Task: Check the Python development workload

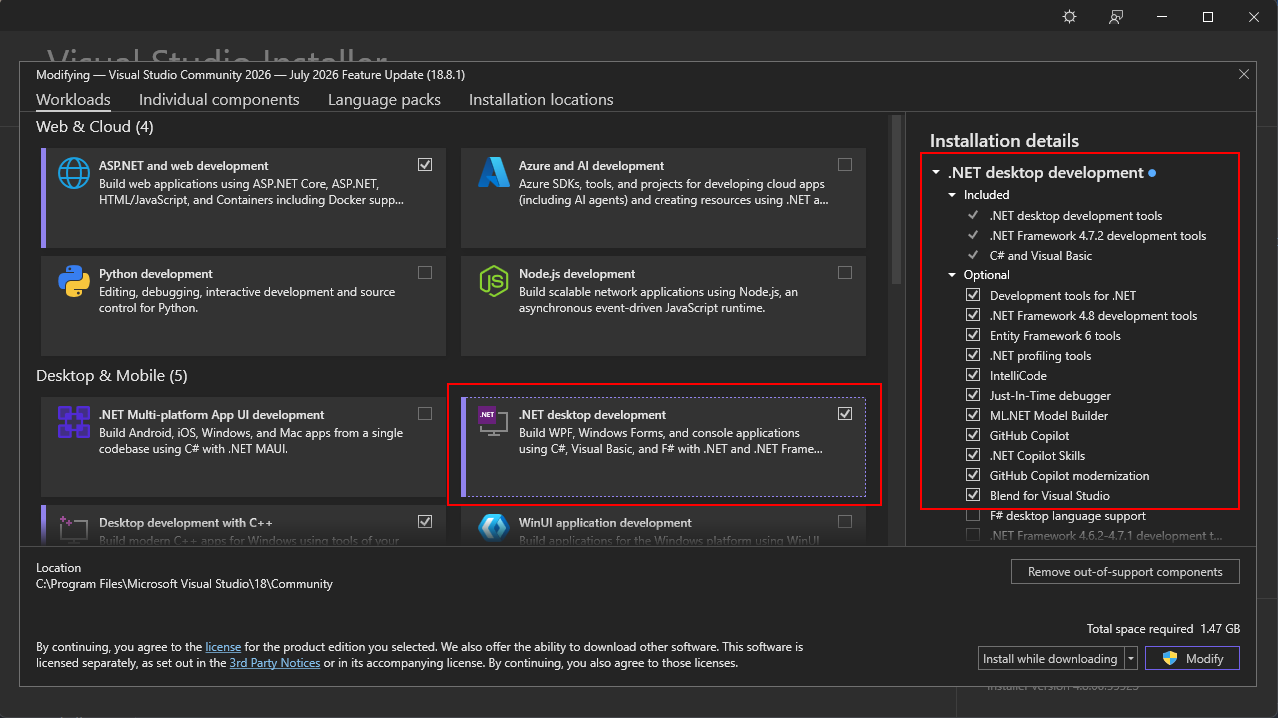Action: pos(425,272)
